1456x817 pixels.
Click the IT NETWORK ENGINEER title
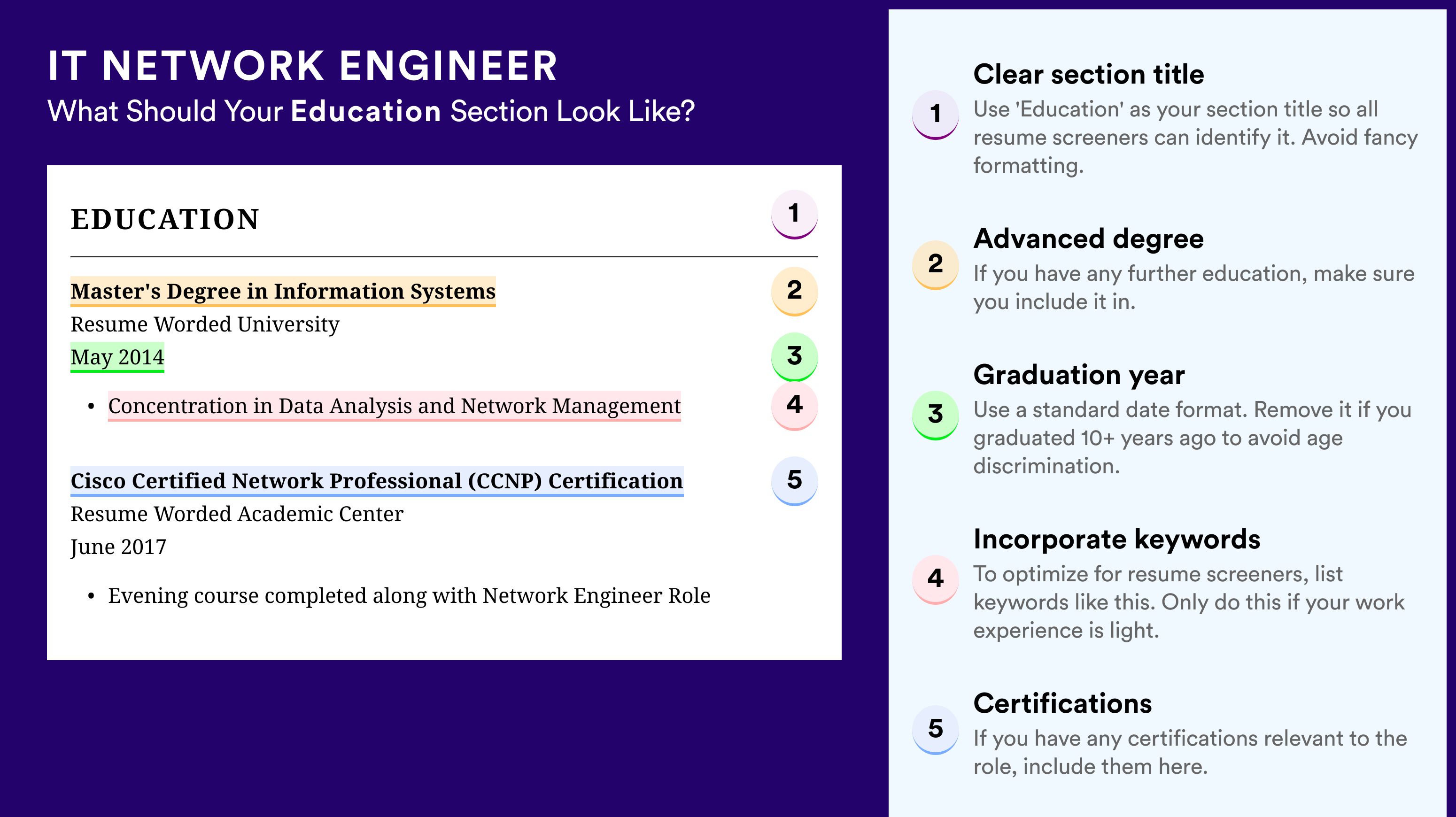[302, 66]
